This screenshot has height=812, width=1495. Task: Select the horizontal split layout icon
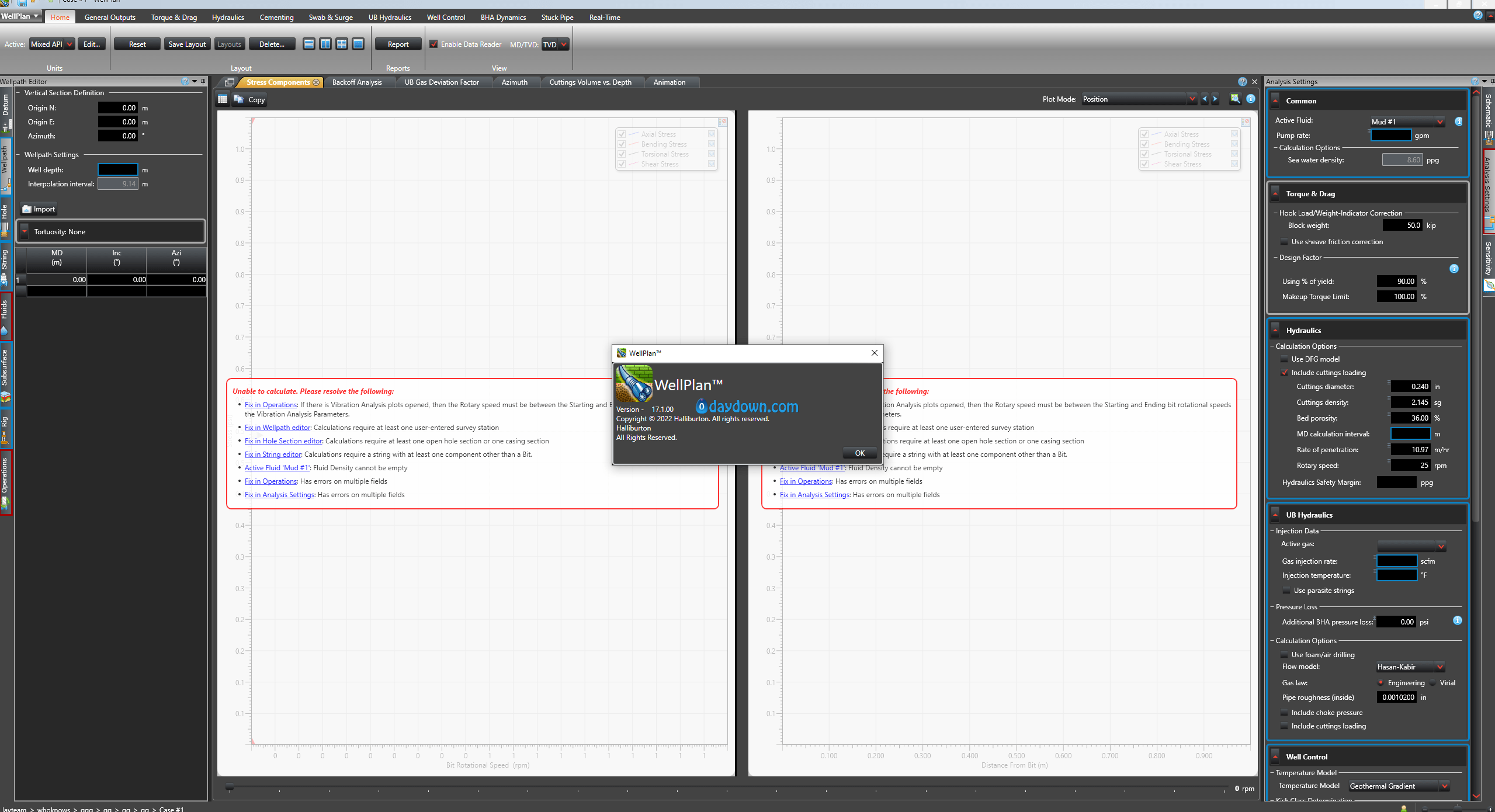coord(309,44)
